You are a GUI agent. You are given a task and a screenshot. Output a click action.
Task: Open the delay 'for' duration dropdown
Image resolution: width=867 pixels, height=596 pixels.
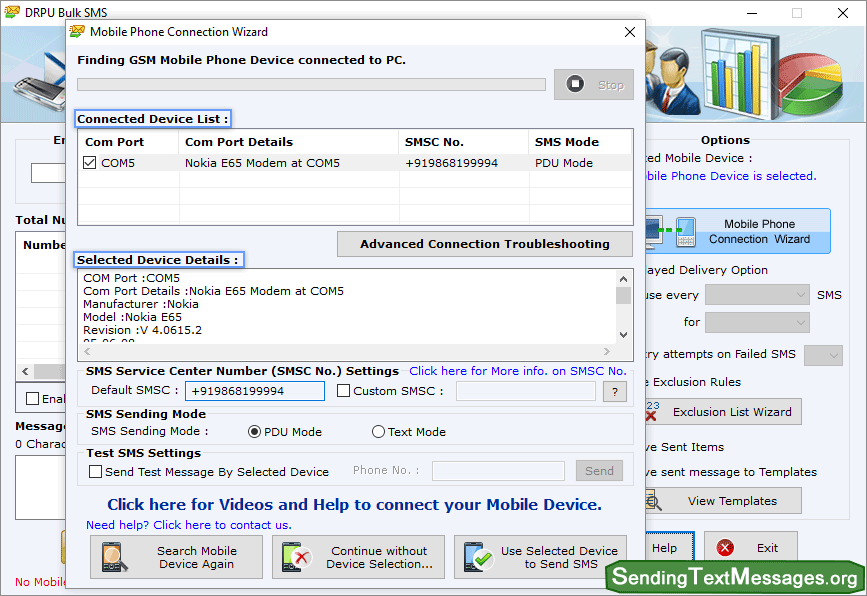pyautogui.click(x=758, y=322)
